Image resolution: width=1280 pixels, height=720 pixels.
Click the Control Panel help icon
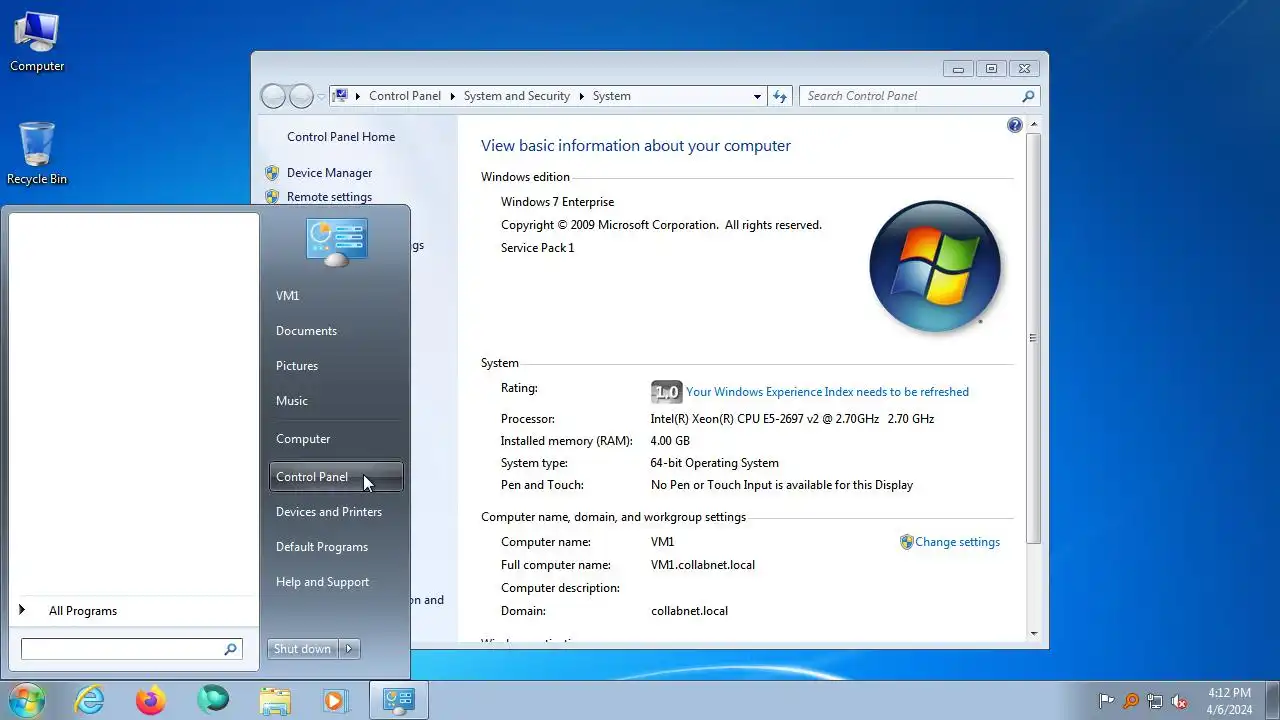[1015, 125]
